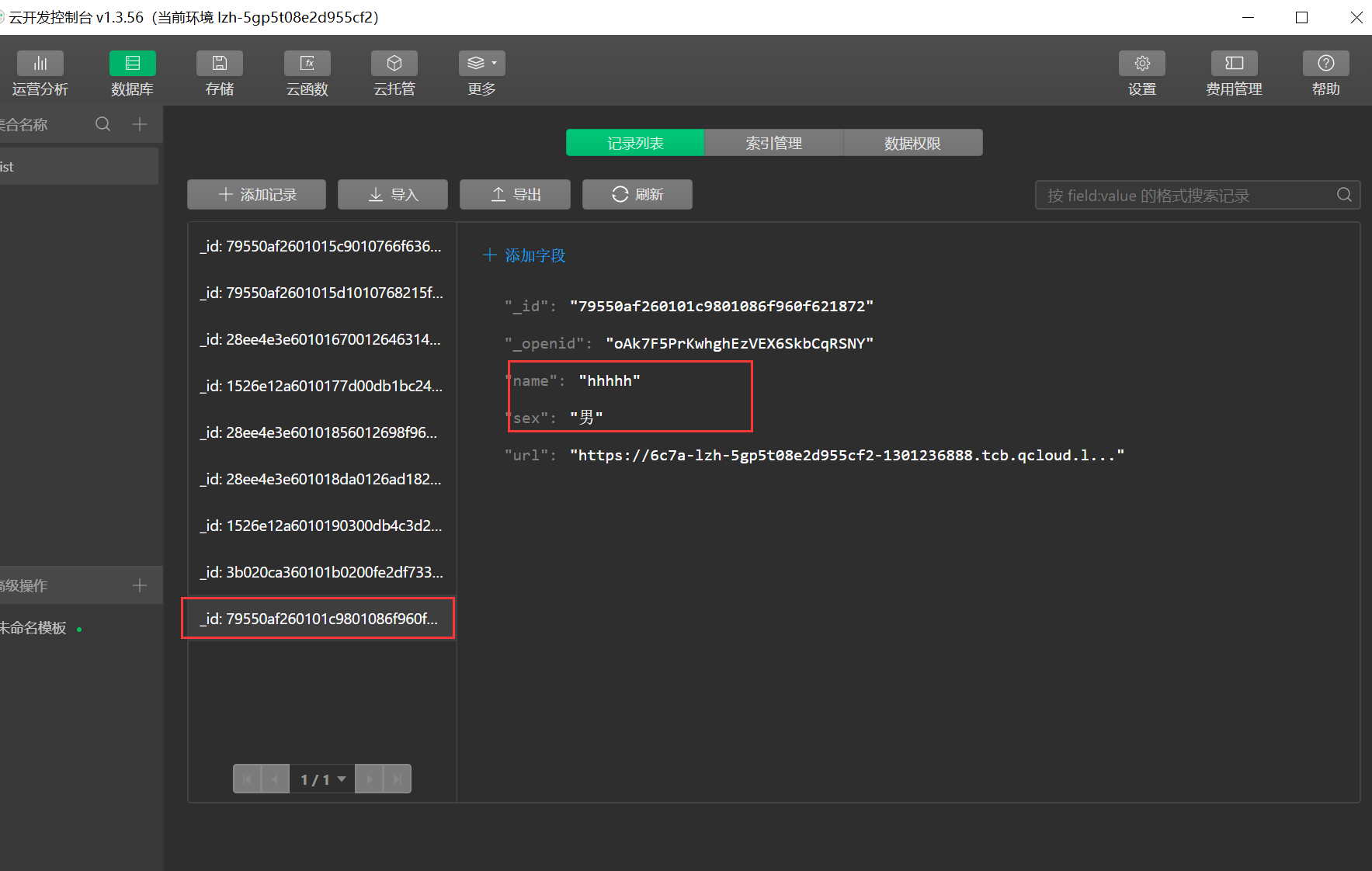
Task: Open 帮助 help
Action: (x=1326, y=74)
